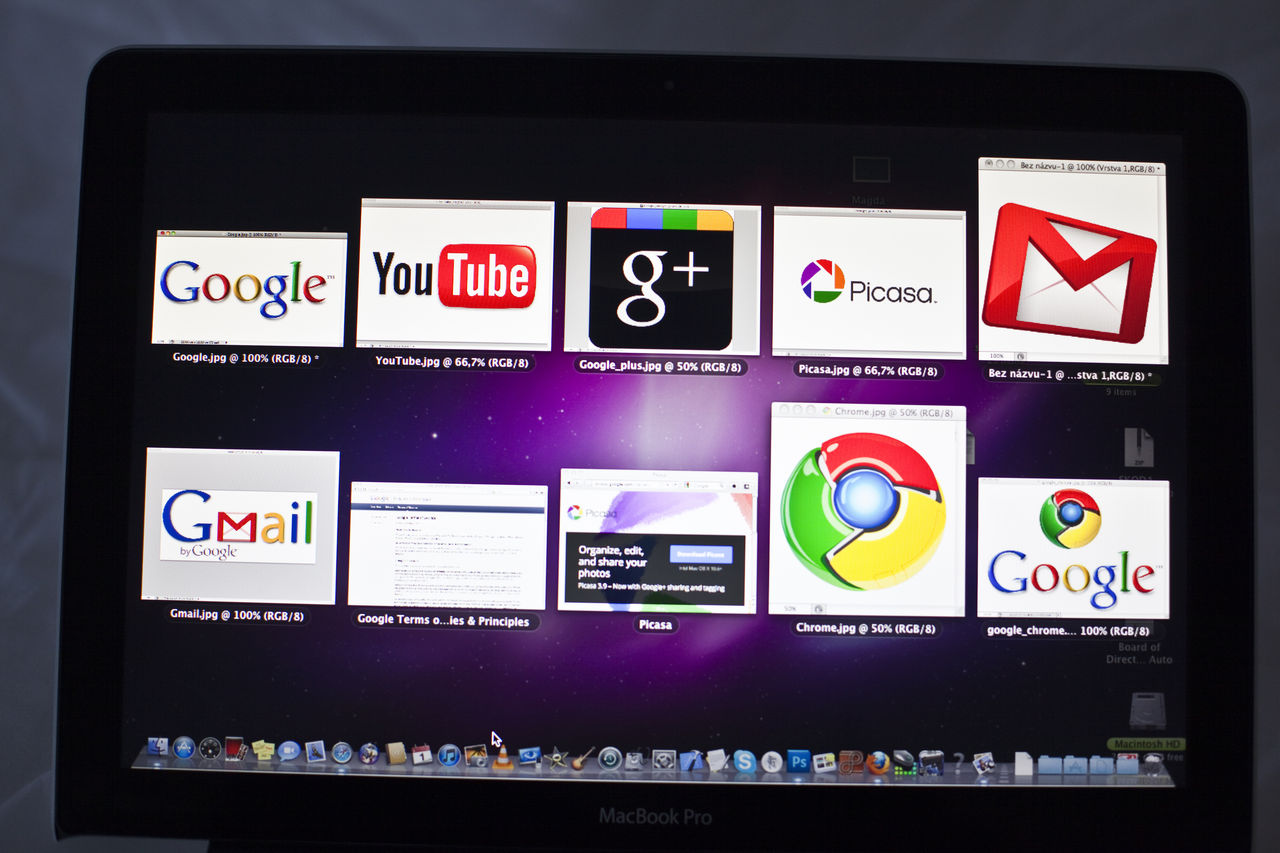The width and height of the screenshot is (1280, 853).
Task: Open Finder from the Dock
Action: coord(158,747)
